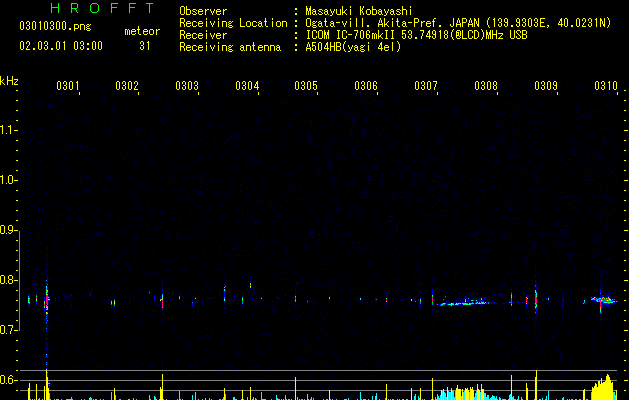This screenshot has height=400, width=629.
Task: Click the yellow intensity hump below 0310
Action: 604,388
